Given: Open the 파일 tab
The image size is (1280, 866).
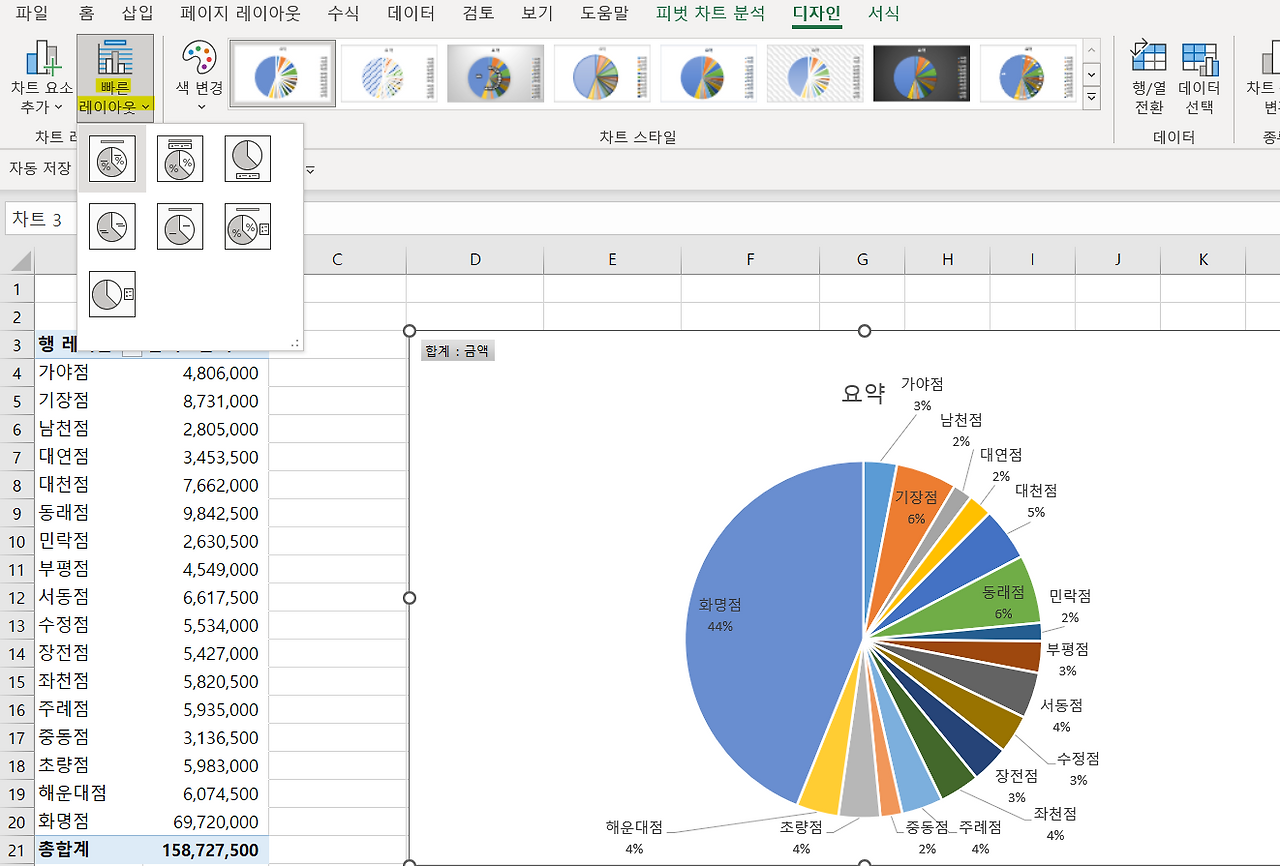Looking at the screenshot, I should tap(32, 13).
